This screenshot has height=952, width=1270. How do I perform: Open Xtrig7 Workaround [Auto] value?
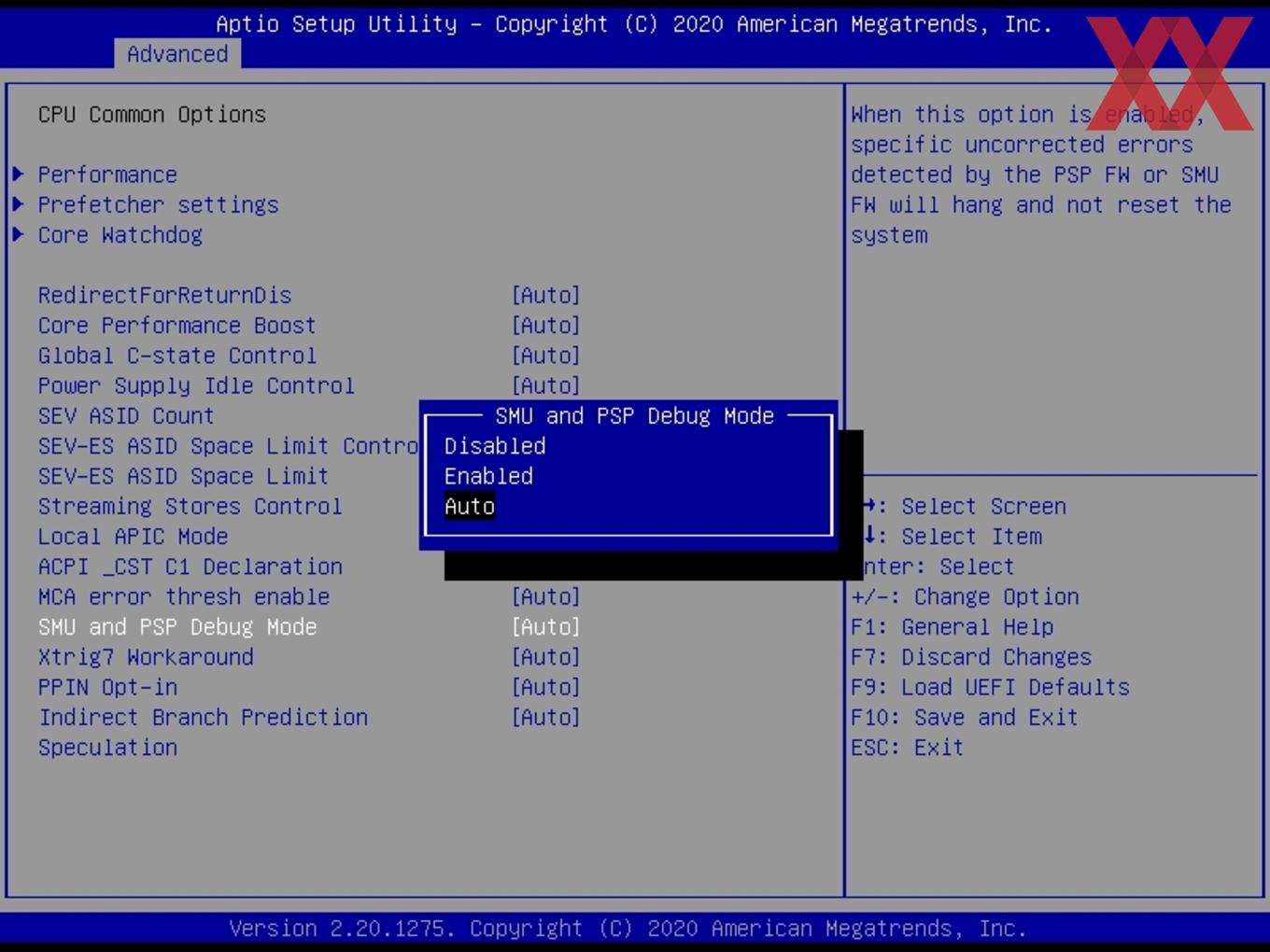coord(546,657)
